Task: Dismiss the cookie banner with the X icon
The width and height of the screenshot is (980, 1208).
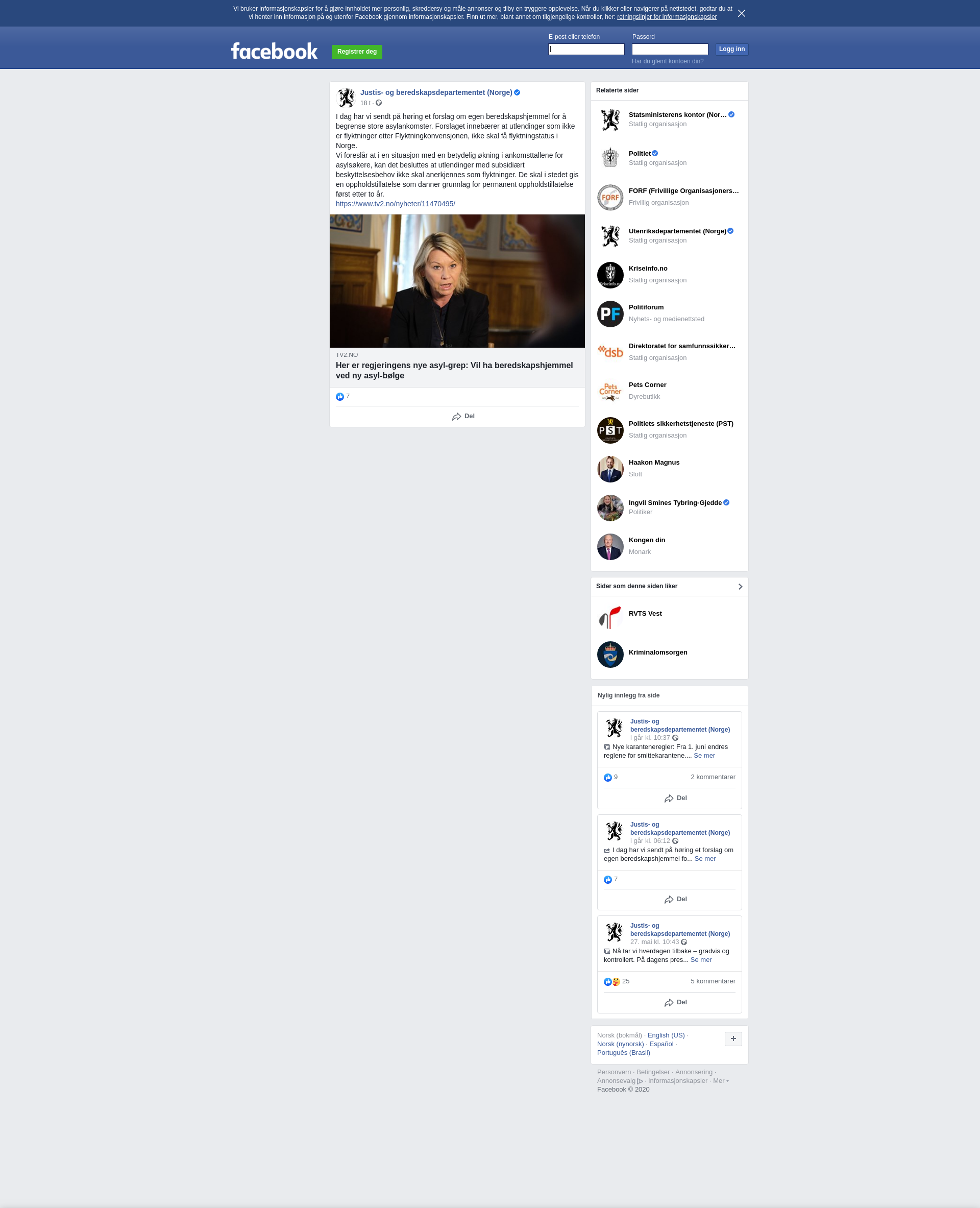Action: 741,13
